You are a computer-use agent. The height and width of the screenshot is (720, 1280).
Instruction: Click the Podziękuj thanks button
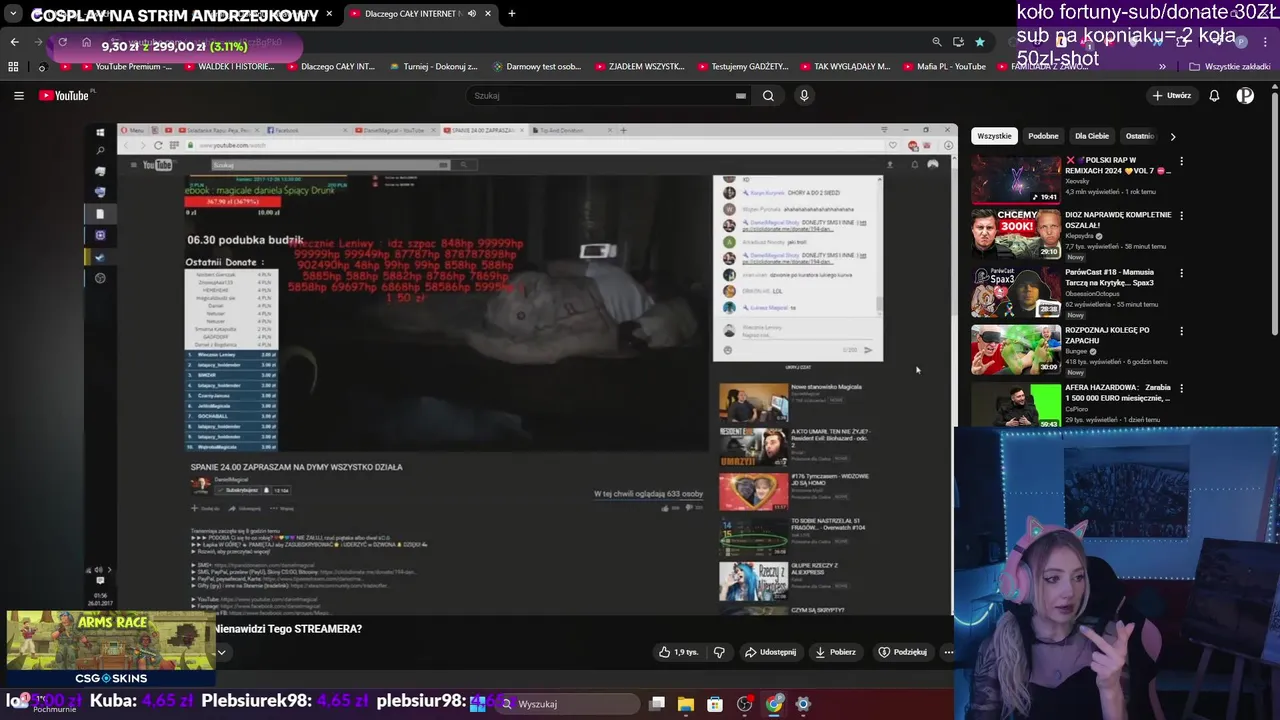pyautogui.click(x=903, y=652)
